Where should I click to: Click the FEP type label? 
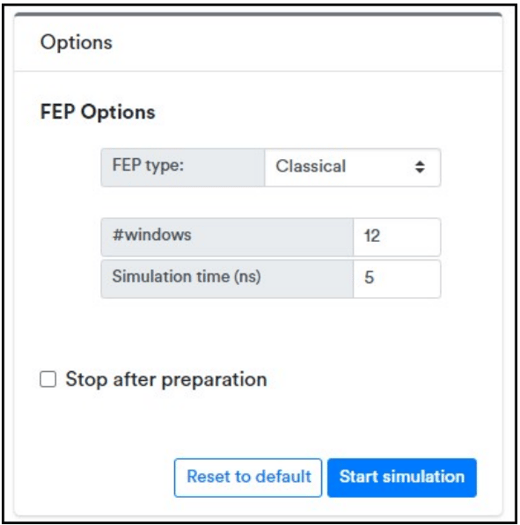[x=148, y=165]
